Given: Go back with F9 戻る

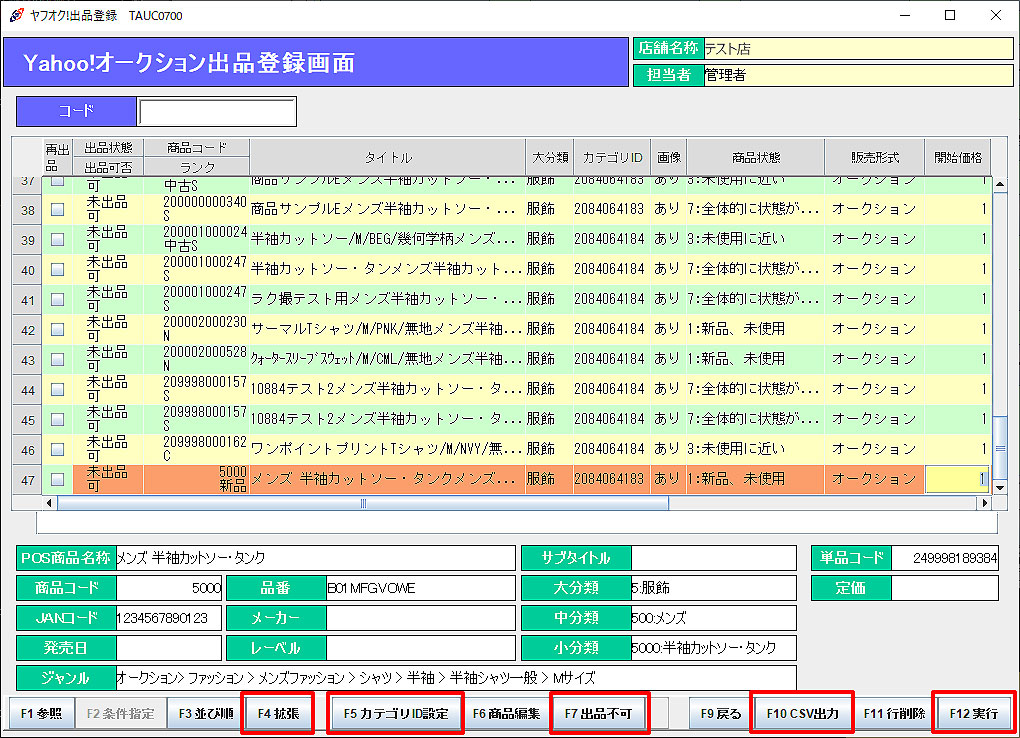Looking at the screenshot, I should pos(720,714).
